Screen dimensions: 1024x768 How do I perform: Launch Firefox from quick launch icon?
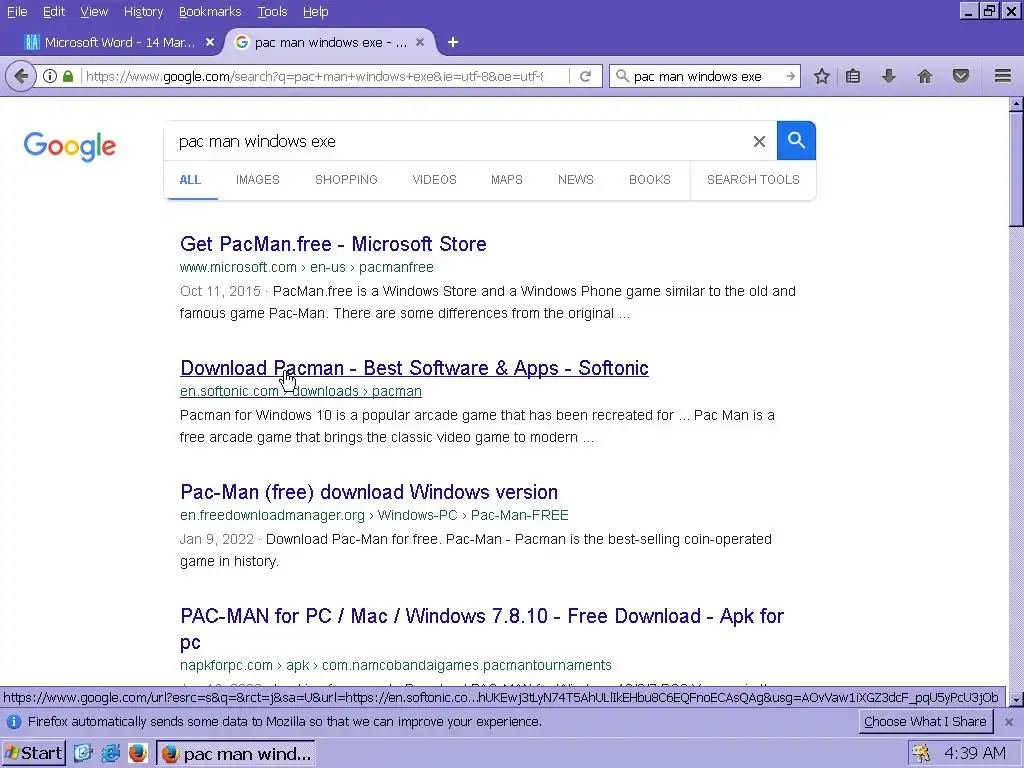137,753
